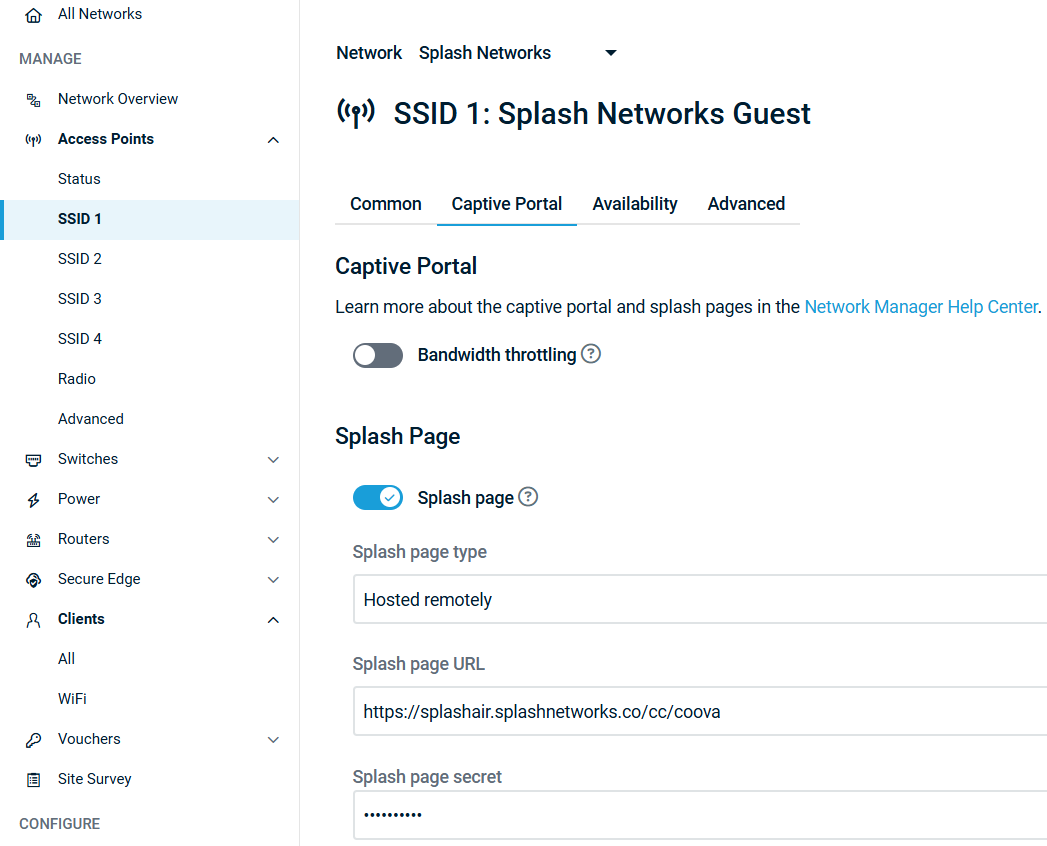Click the Vouchers key icon

(x=33, y=740)
